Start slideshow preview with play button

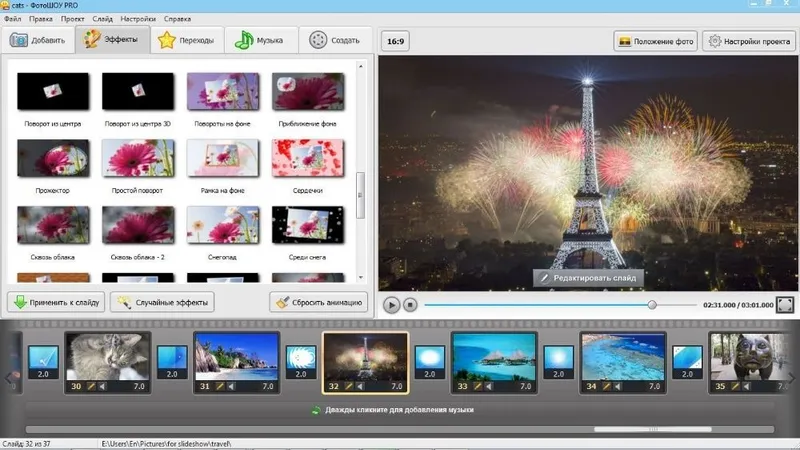[391, 305]
